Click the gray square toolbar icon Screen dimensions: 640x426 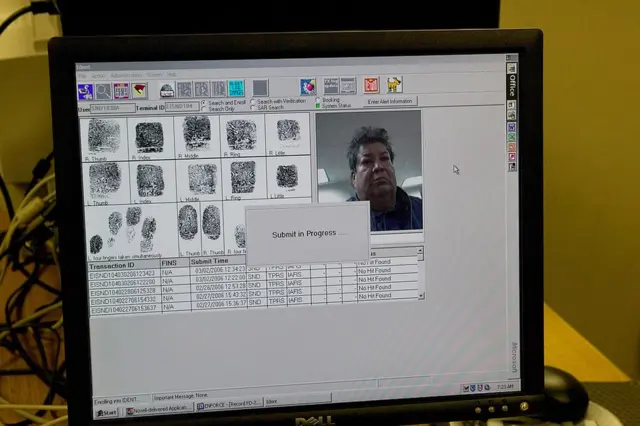coord(260,88)
